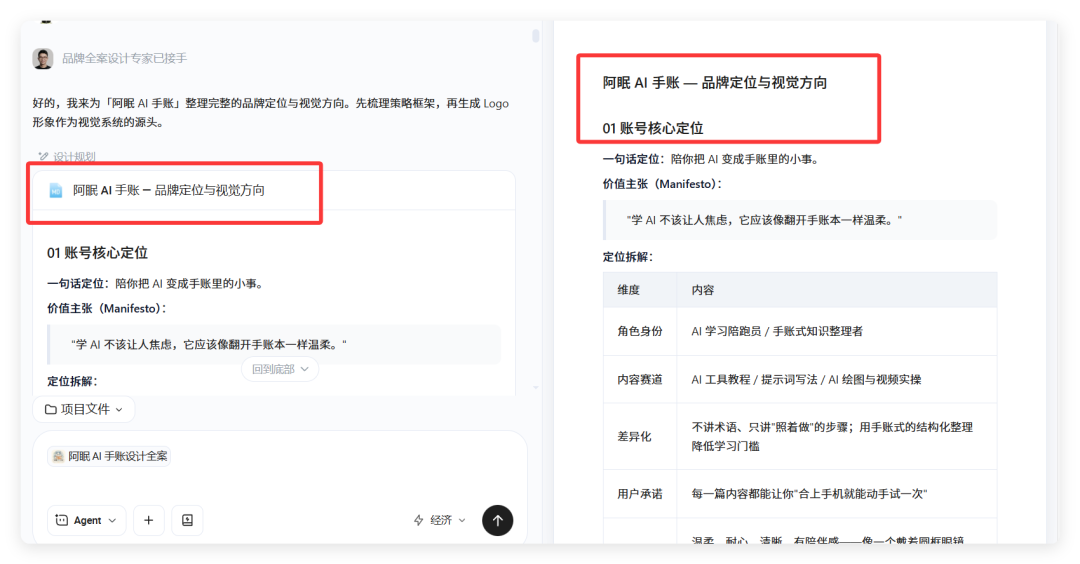Click 一句话定位 line in chat card

pos(156,283)
